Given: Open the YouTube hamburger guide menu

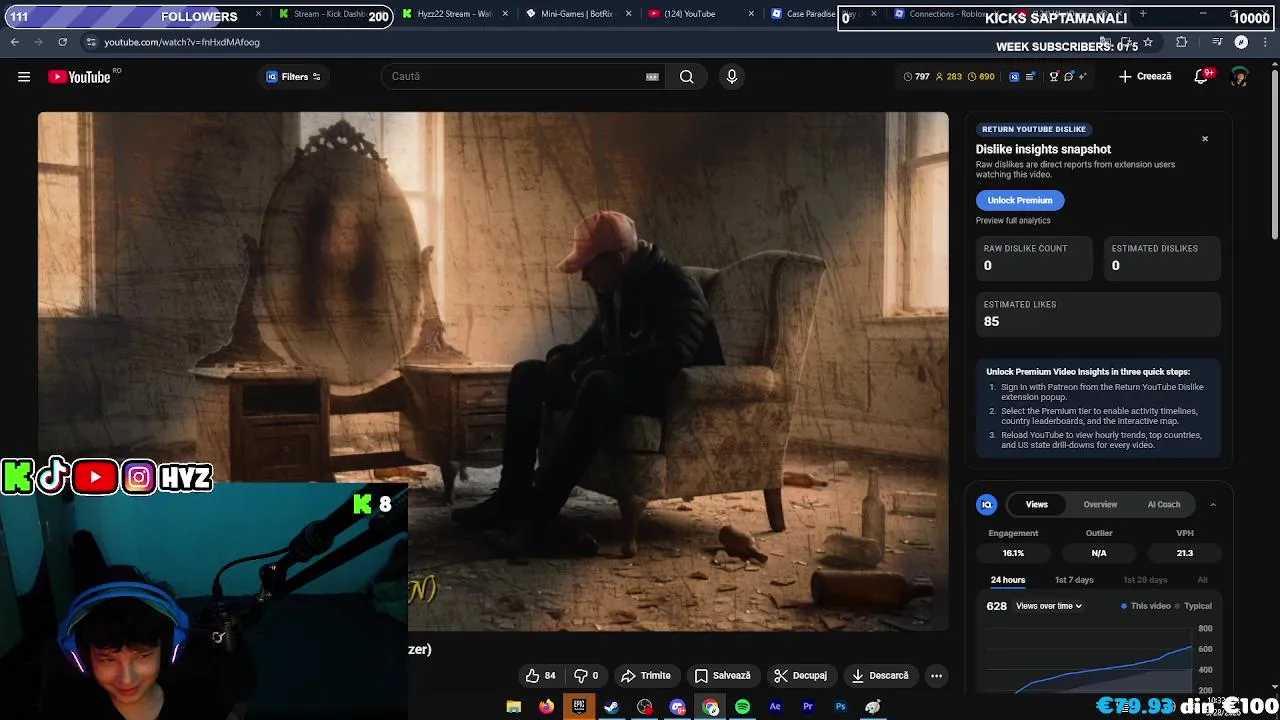Looking at the screenshot, I should click(24, 77).
